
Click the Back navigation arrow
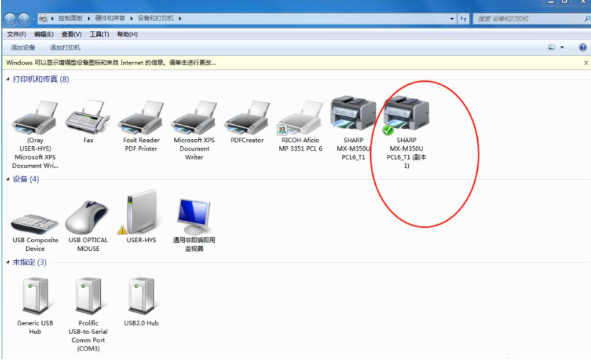[10, 18]
